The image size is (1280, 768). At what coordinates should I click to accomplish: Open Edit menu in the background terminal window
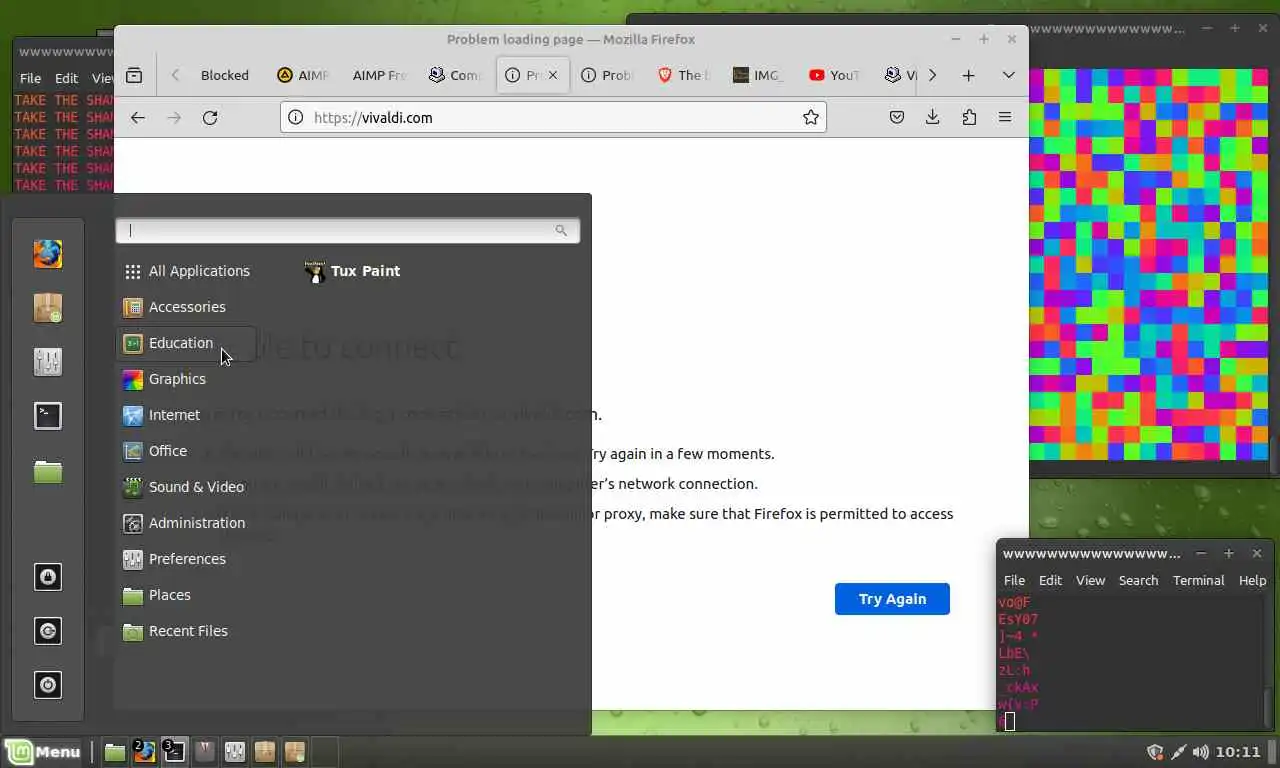66,78
